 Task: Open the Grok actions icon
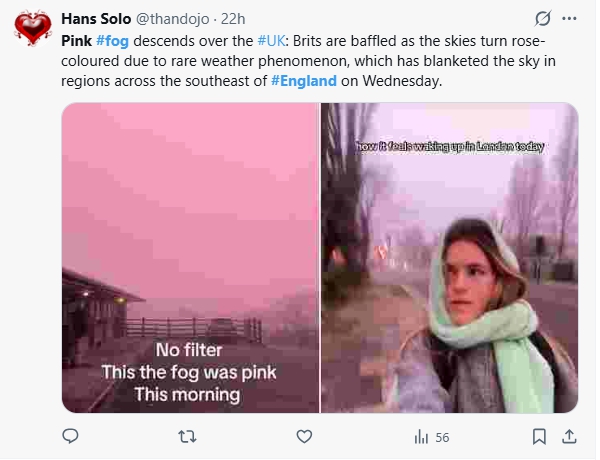pos(543,19)
